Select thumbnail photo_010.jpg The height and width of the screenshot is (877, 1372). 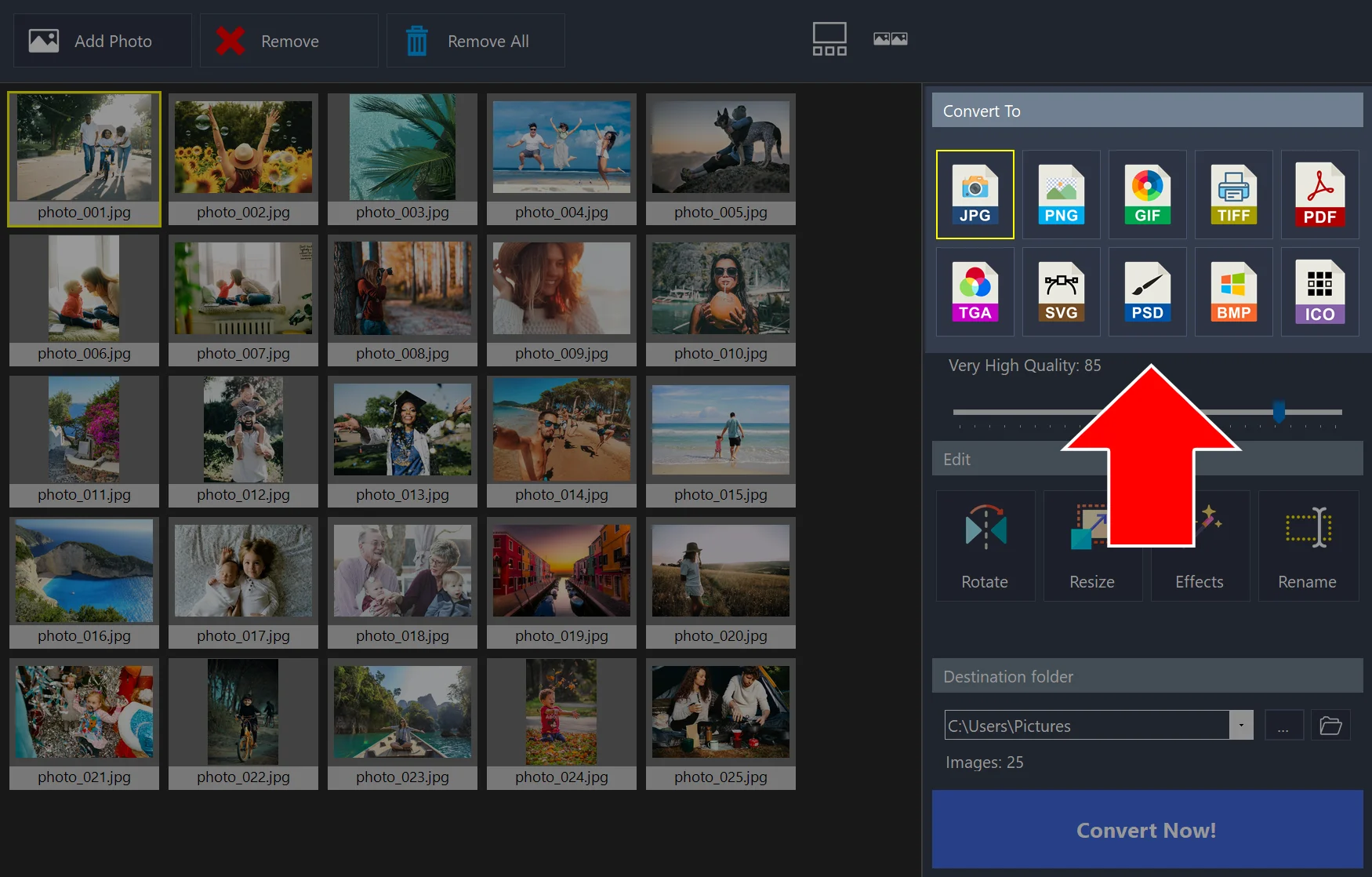720,300
